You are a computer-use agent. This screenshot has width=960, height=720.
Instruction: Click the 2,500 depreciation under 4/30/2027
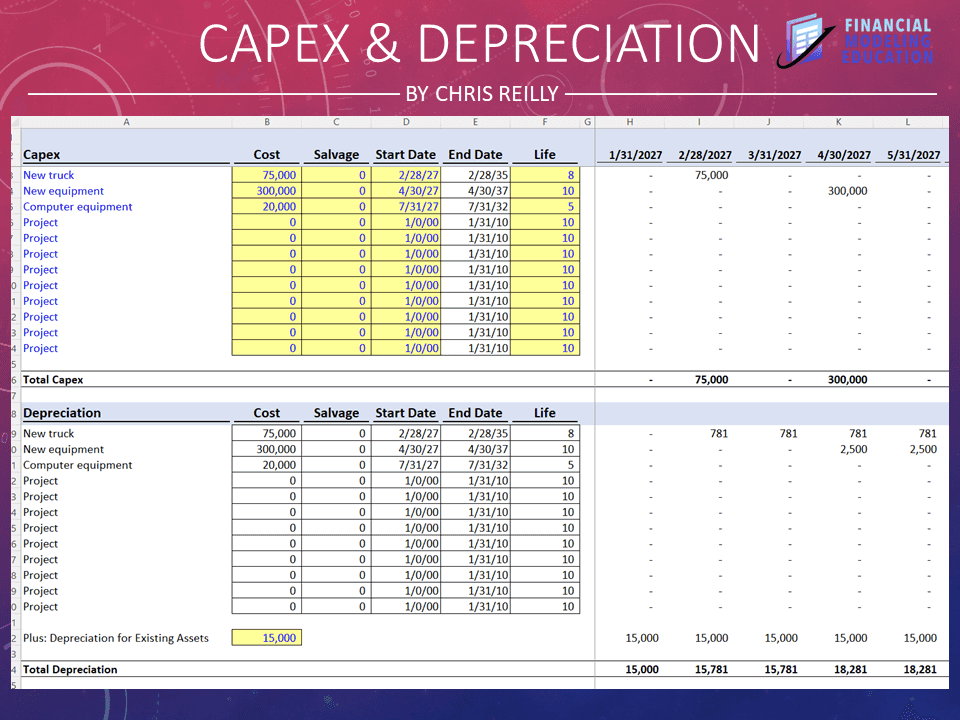(x=853, y=449)
